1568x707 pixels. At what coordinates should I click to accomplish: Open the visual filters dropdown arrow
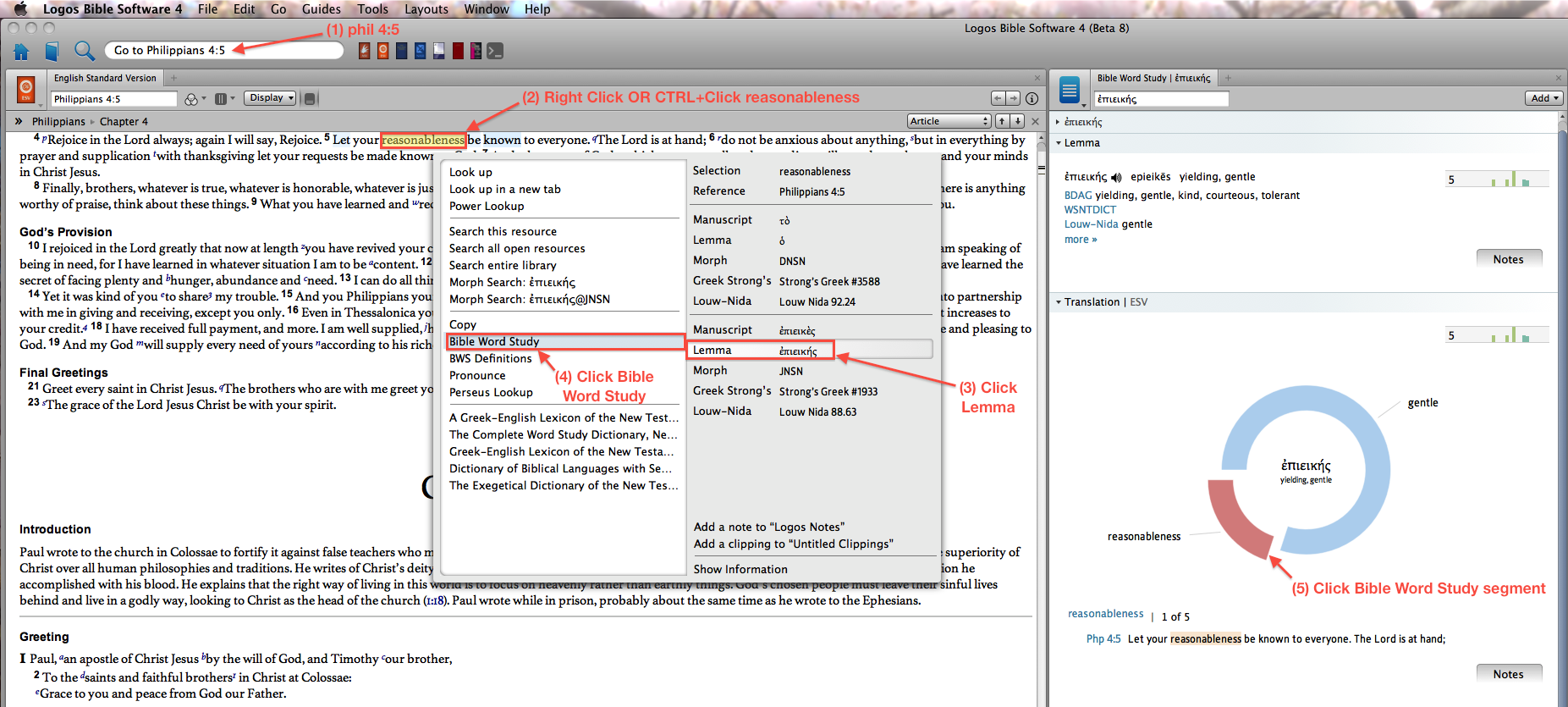point(205,99)
